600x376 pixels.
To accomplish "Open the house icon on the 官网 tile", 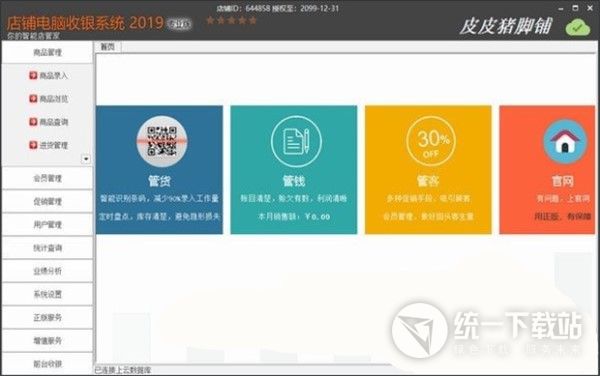I will 565,142.
